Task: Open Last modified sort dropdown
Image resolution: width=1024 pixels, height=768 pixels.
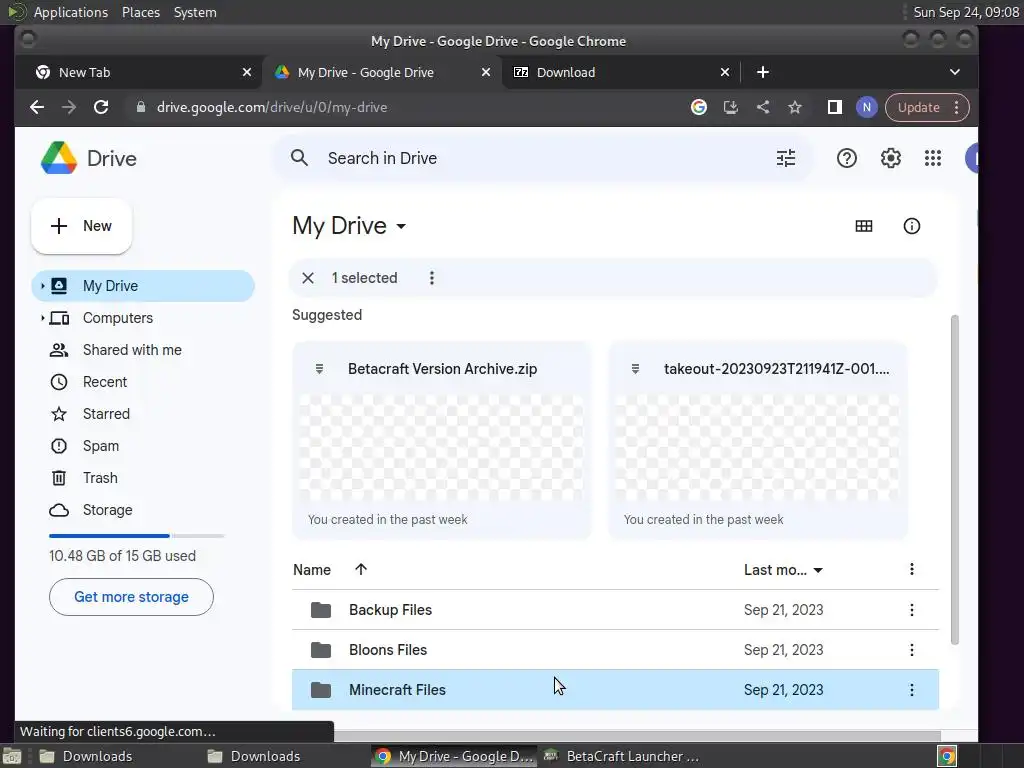Action: (782, 569)
